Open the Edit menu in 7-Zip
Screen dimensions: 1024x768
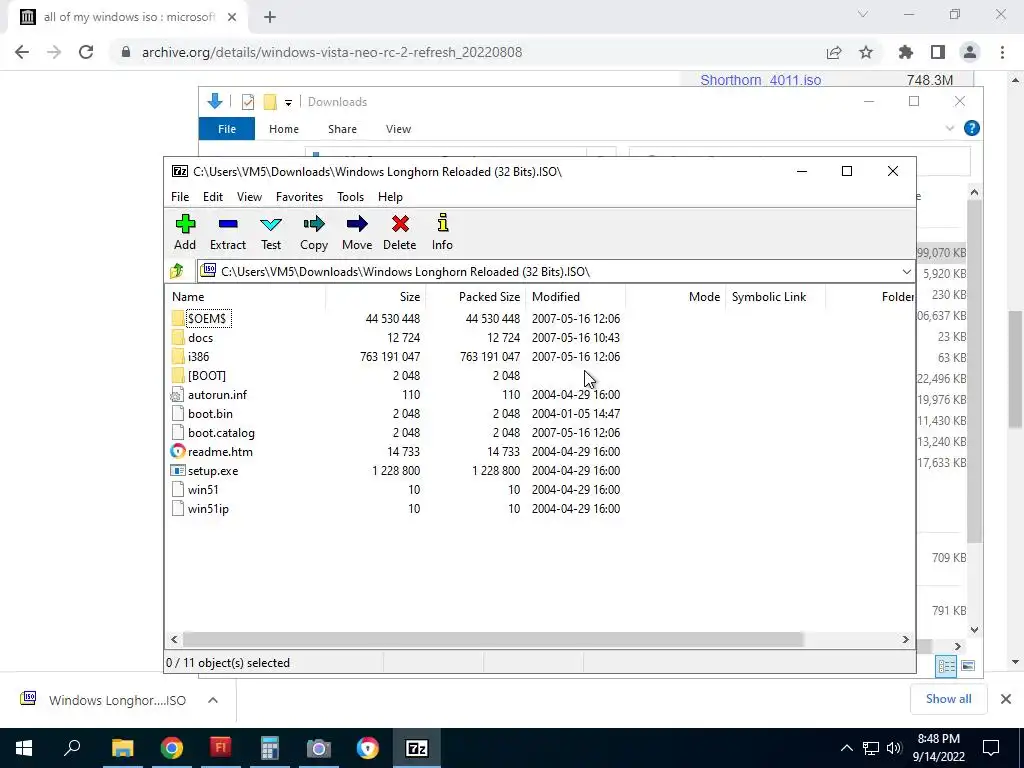click(213, 197)
